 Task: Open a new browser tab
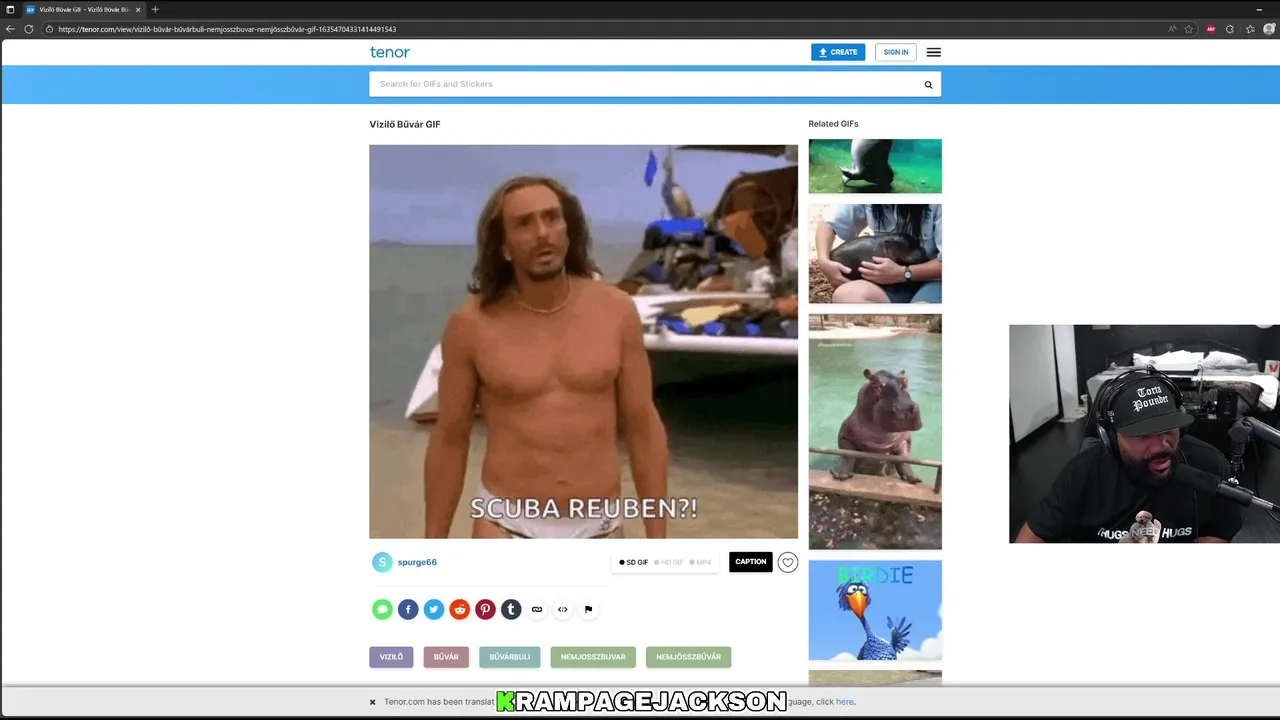point(155,9)
